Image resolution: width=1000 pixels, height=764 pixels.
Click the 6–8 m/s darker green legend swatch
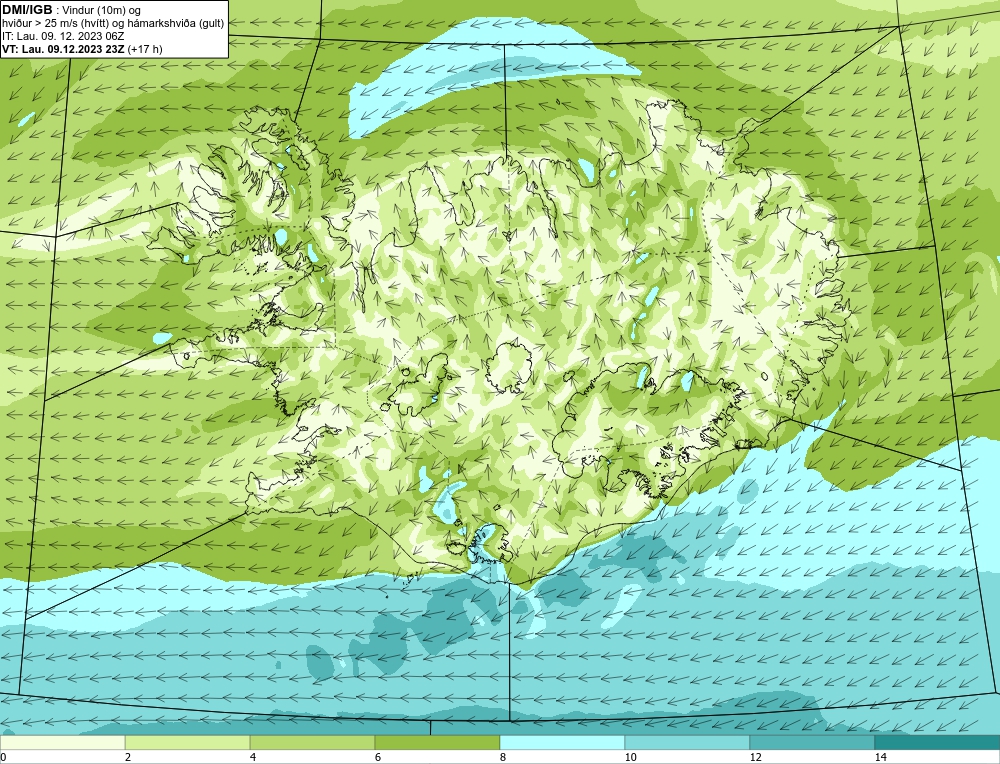click(x=438, y=742)
